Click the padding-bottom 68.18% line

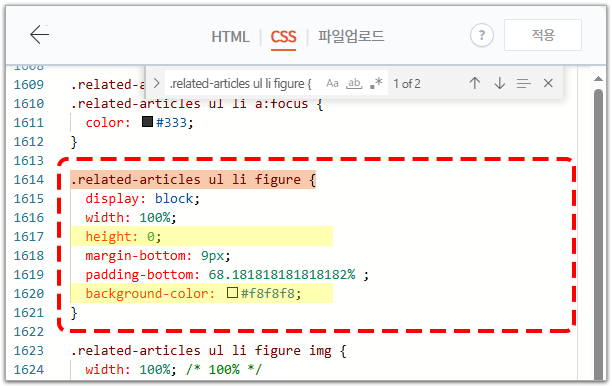tap(227, 274)
